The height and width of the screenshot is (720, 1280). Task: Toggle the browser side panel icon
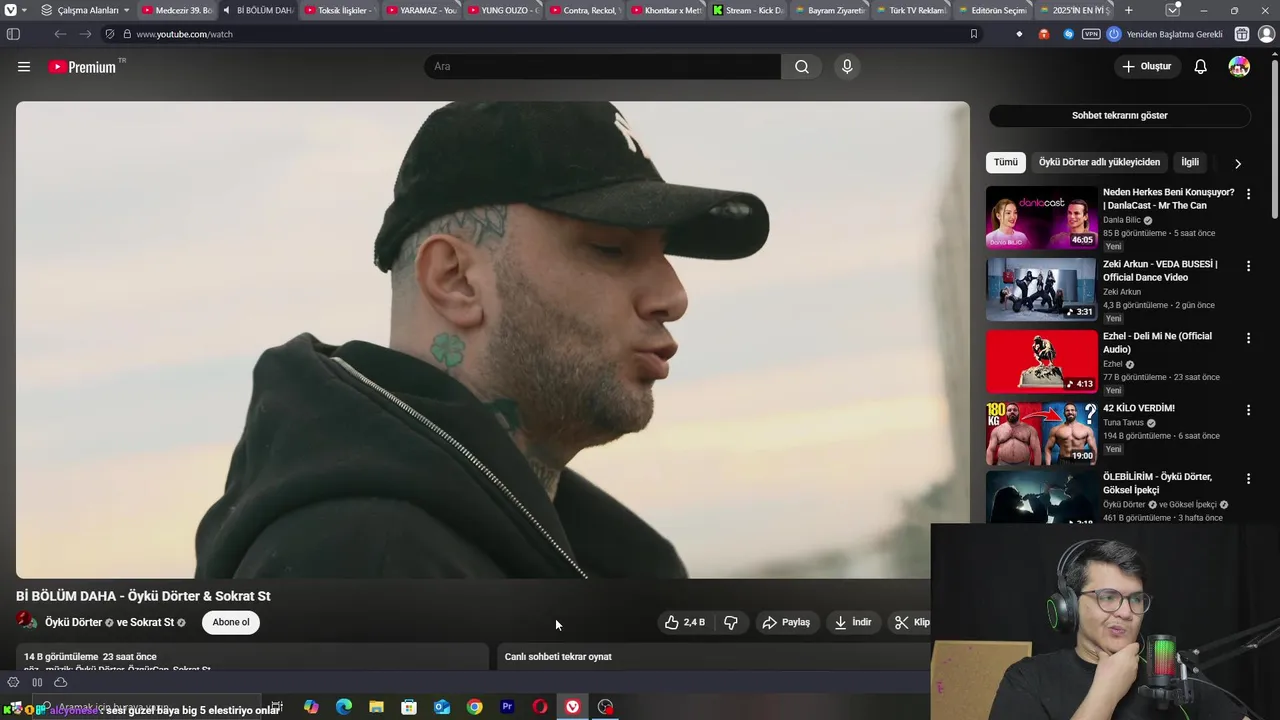coord(13,34)
